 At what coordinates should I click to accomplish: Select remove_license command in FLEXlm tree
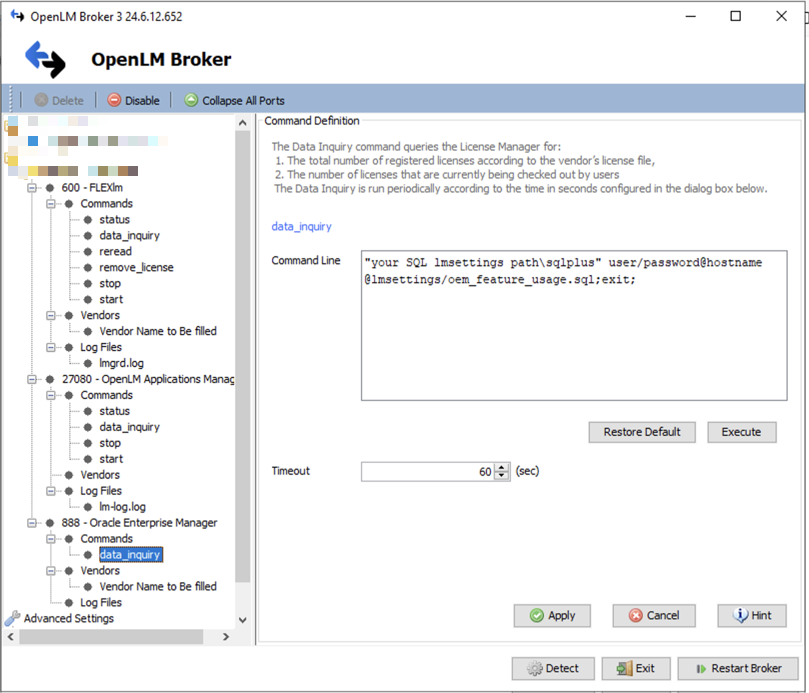click(136, 267)
